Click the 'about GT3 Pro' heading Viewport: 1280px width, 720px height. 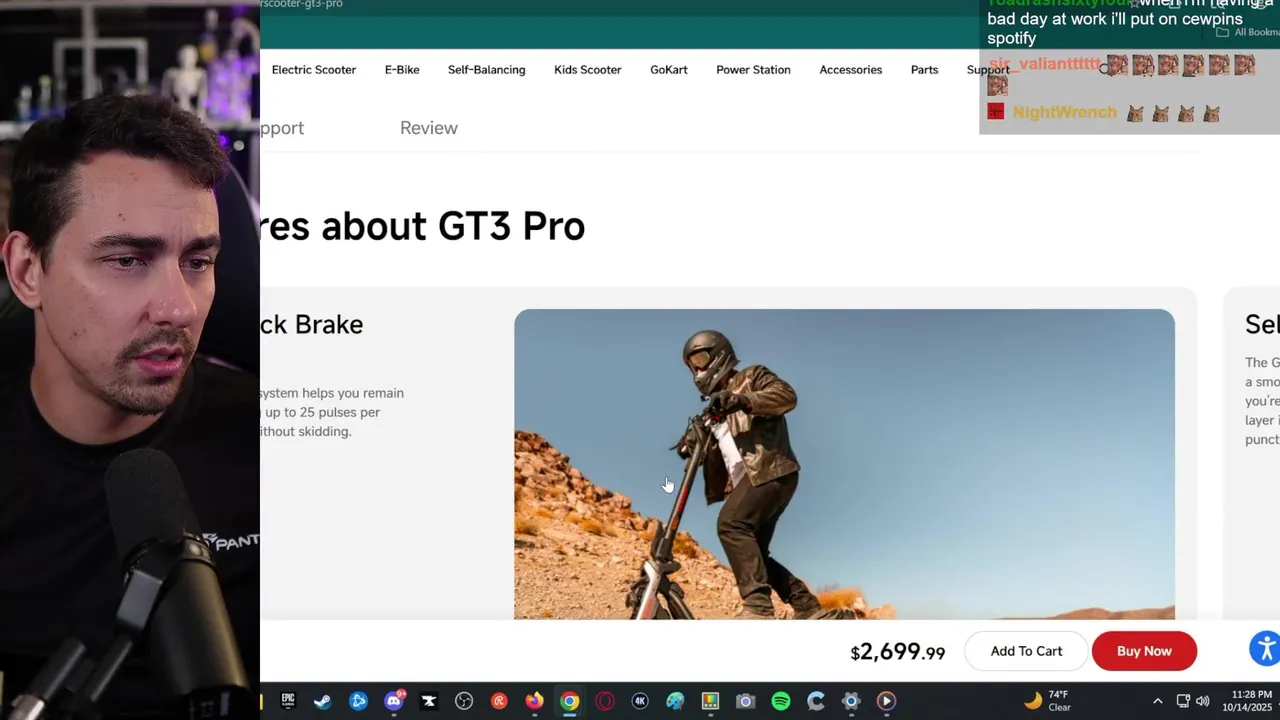click(453, 226)
